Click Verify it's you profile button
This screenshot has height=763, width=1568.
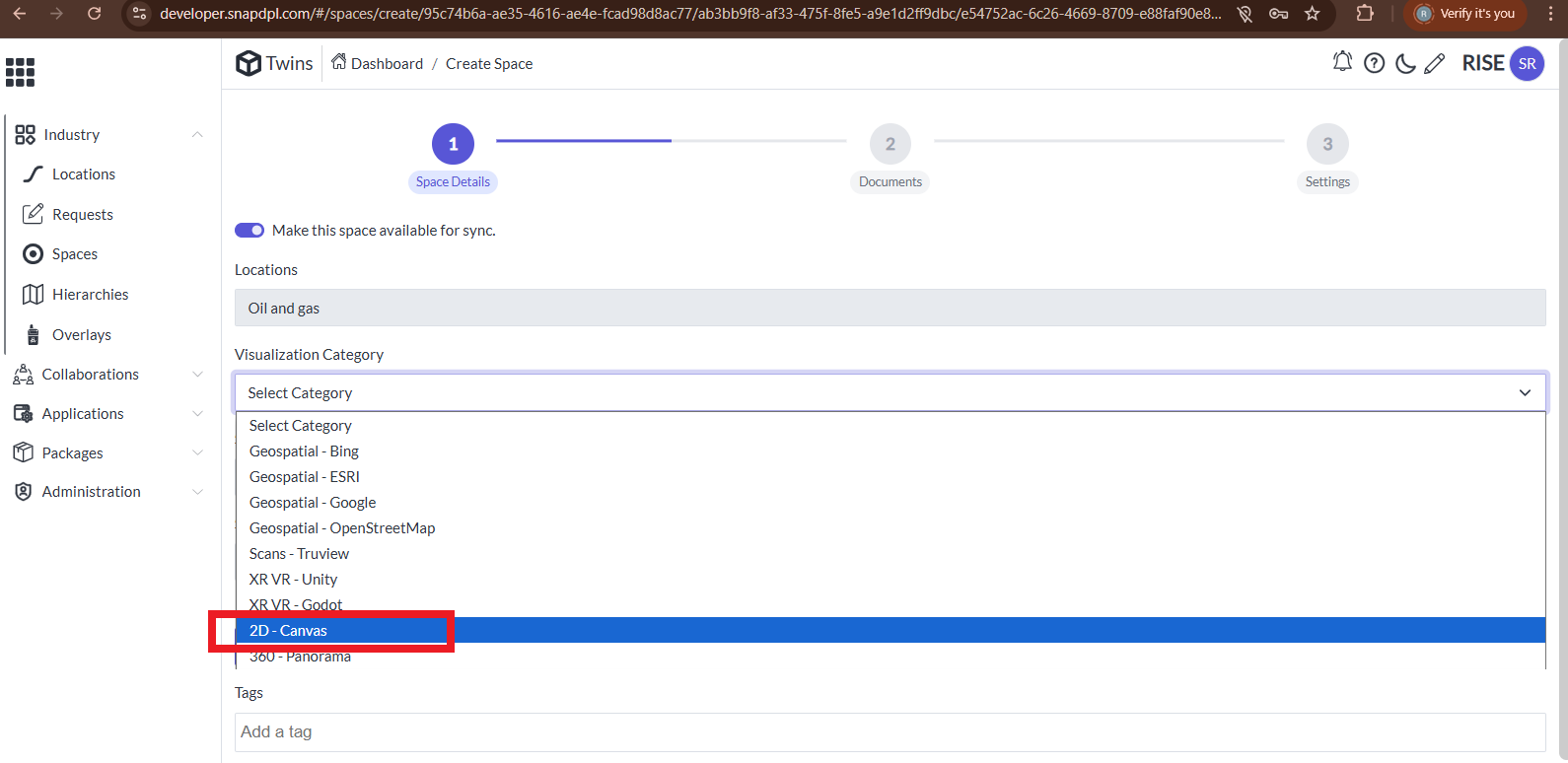click(1464, 14)
